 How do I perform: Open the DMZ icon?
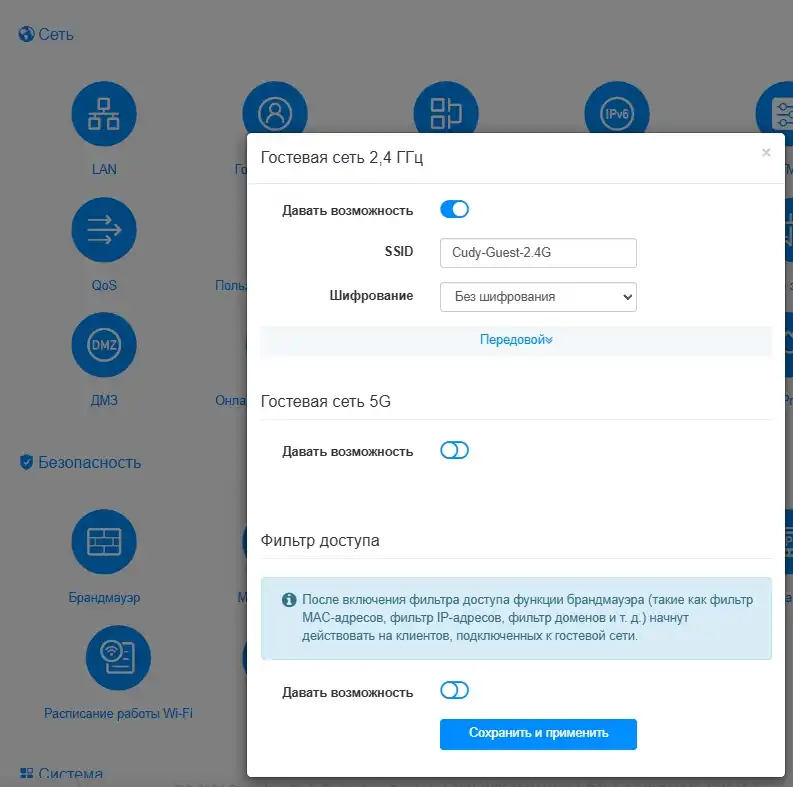tap(104, 345)
